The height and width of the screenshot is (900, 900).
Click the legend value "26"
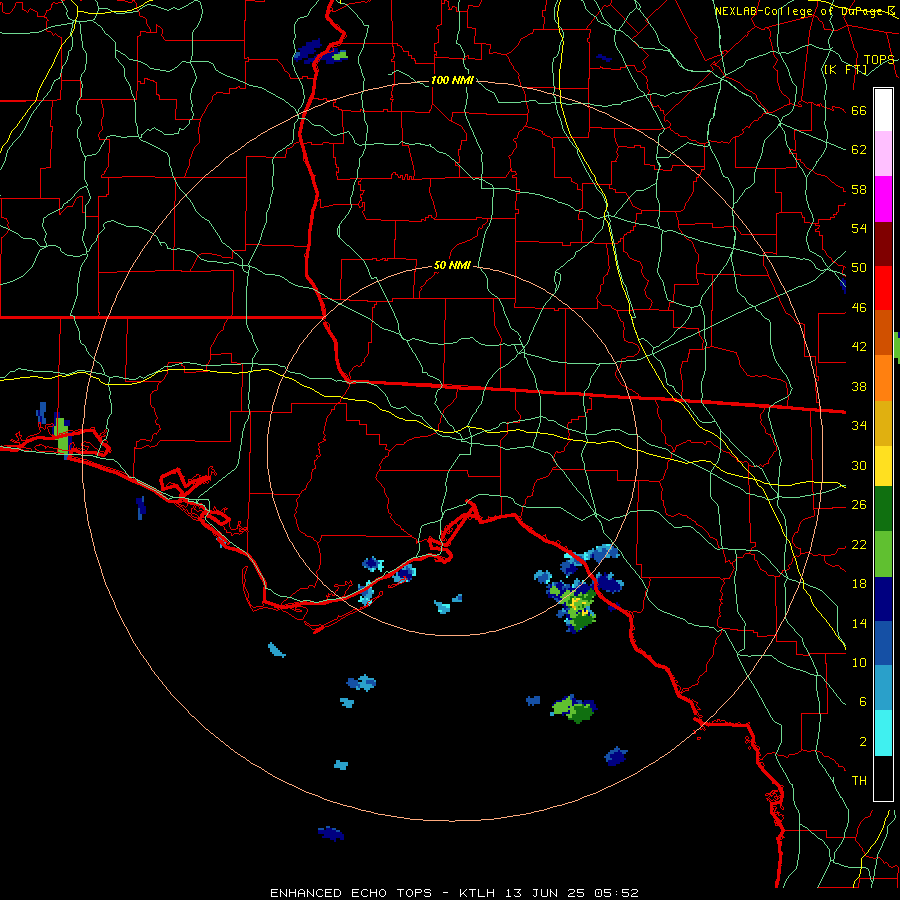[x=859, y=505]
